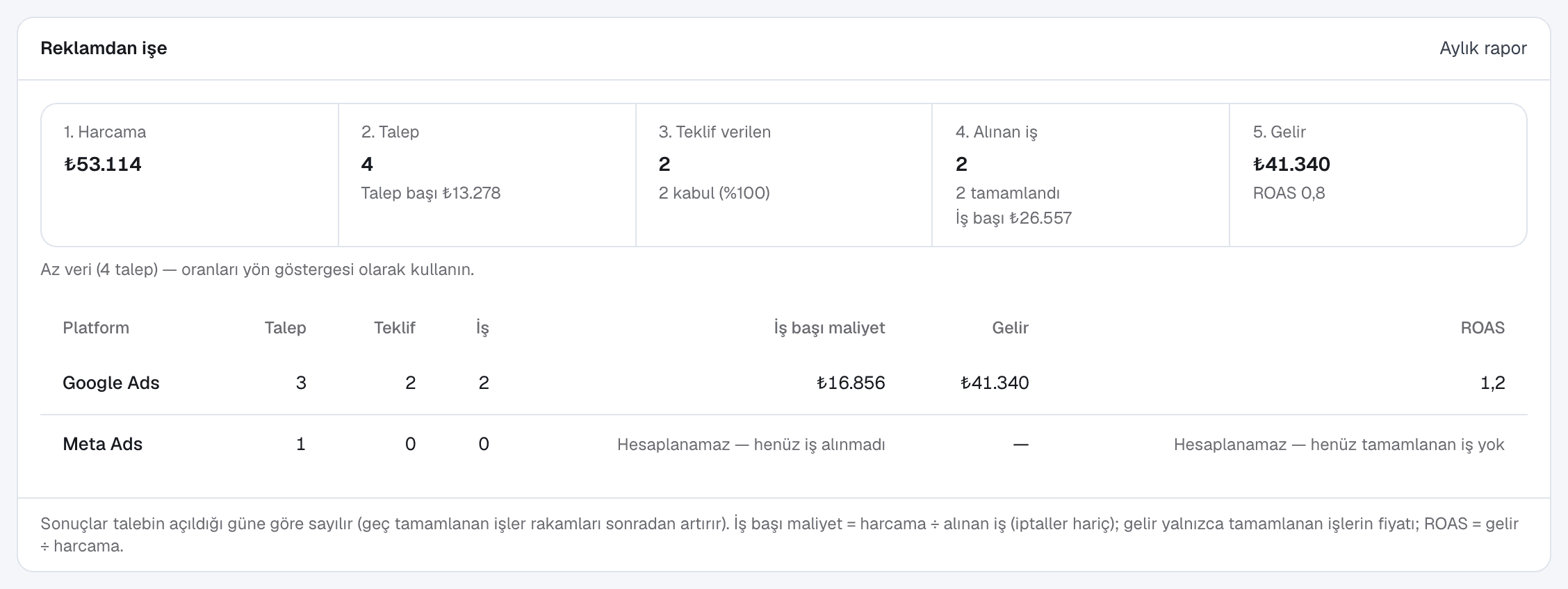Click the Teklif column header
This screenshot has width=1568, height=589.
pos(394,328)
